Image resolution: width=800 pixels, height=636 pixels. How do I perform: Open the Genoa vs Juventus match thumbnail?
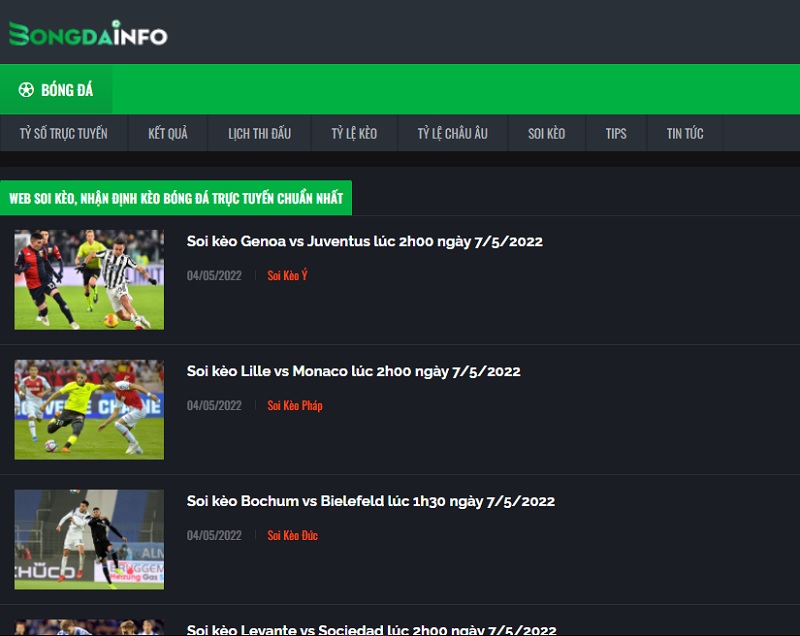(x=89, y=279)
